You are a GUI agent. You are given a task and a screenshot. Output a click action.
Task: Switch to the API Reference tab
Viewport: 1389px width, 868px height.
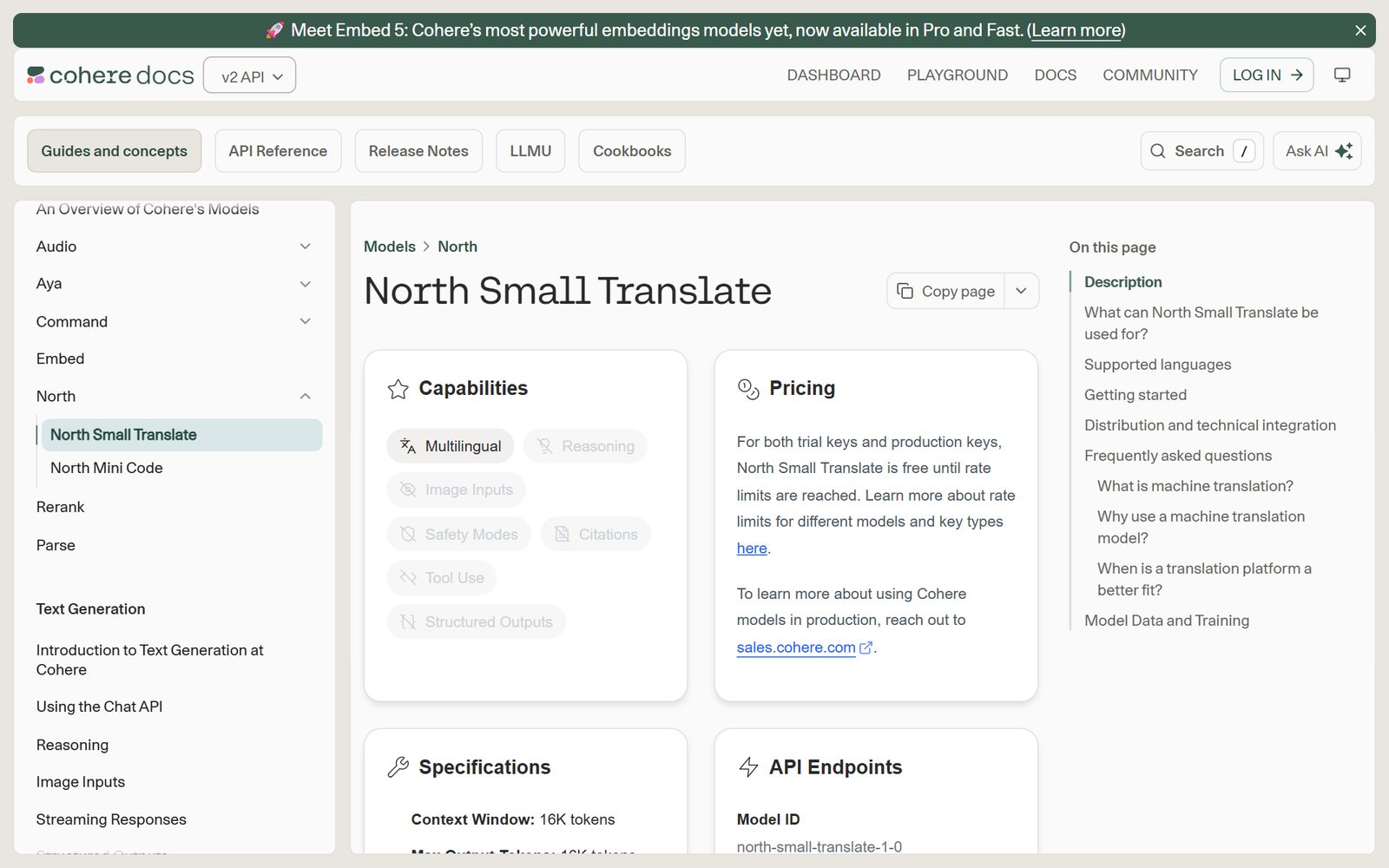tap(278, 151)
